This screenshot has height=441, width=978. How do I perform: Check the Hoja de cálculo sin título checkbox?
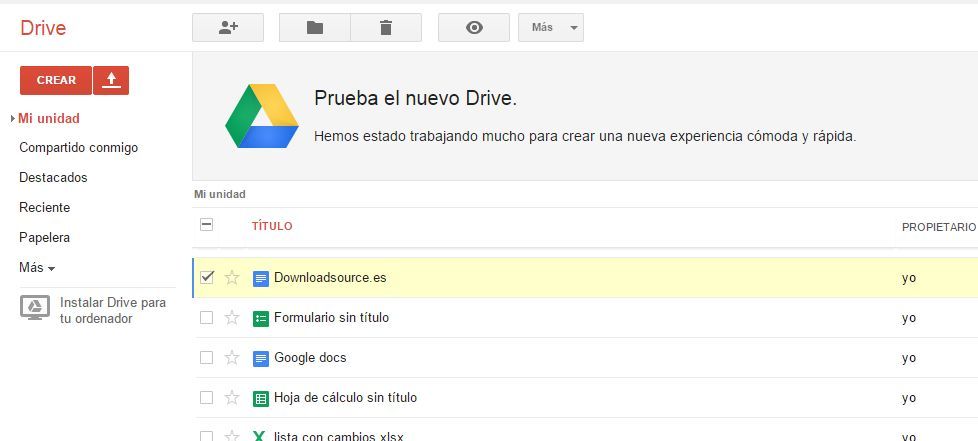click(x=206, y=397)
